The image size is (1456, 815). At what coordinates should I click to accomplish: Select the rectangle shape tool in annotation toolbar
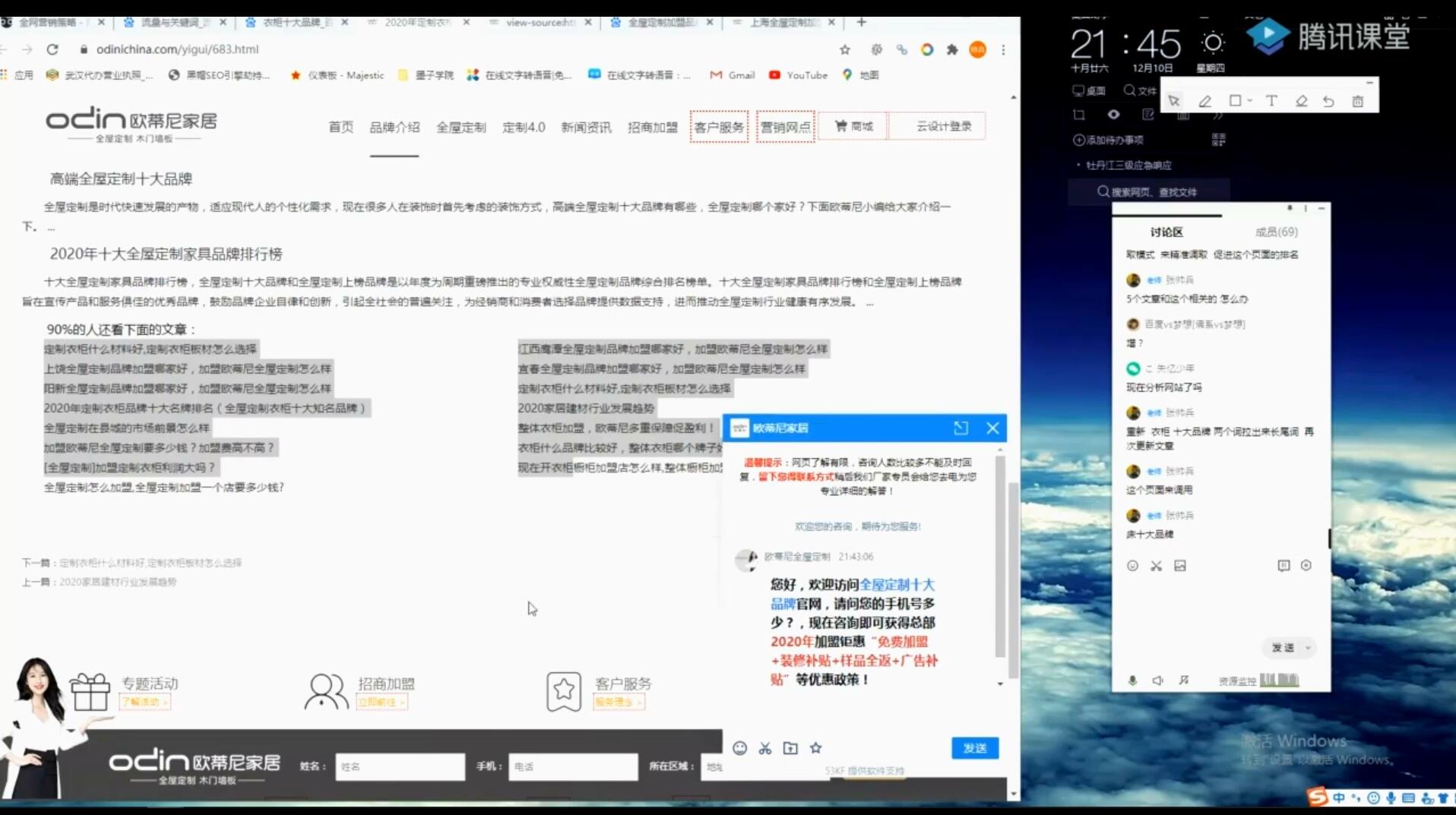[1235, 100]
